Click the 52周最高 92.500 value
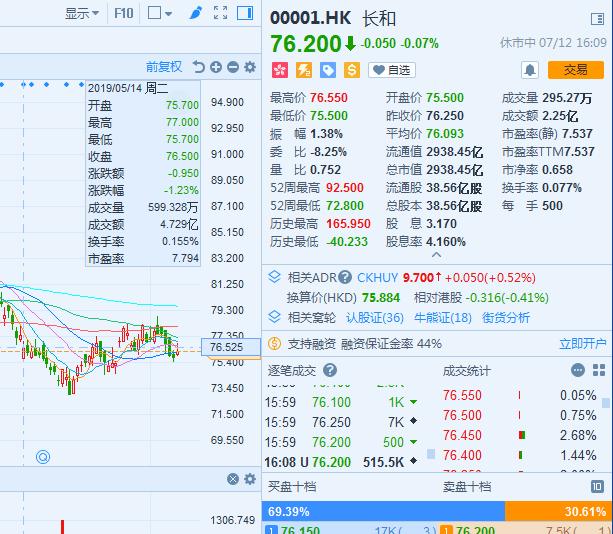Screen dimensions: 613x534 click(x=344, y=188)
